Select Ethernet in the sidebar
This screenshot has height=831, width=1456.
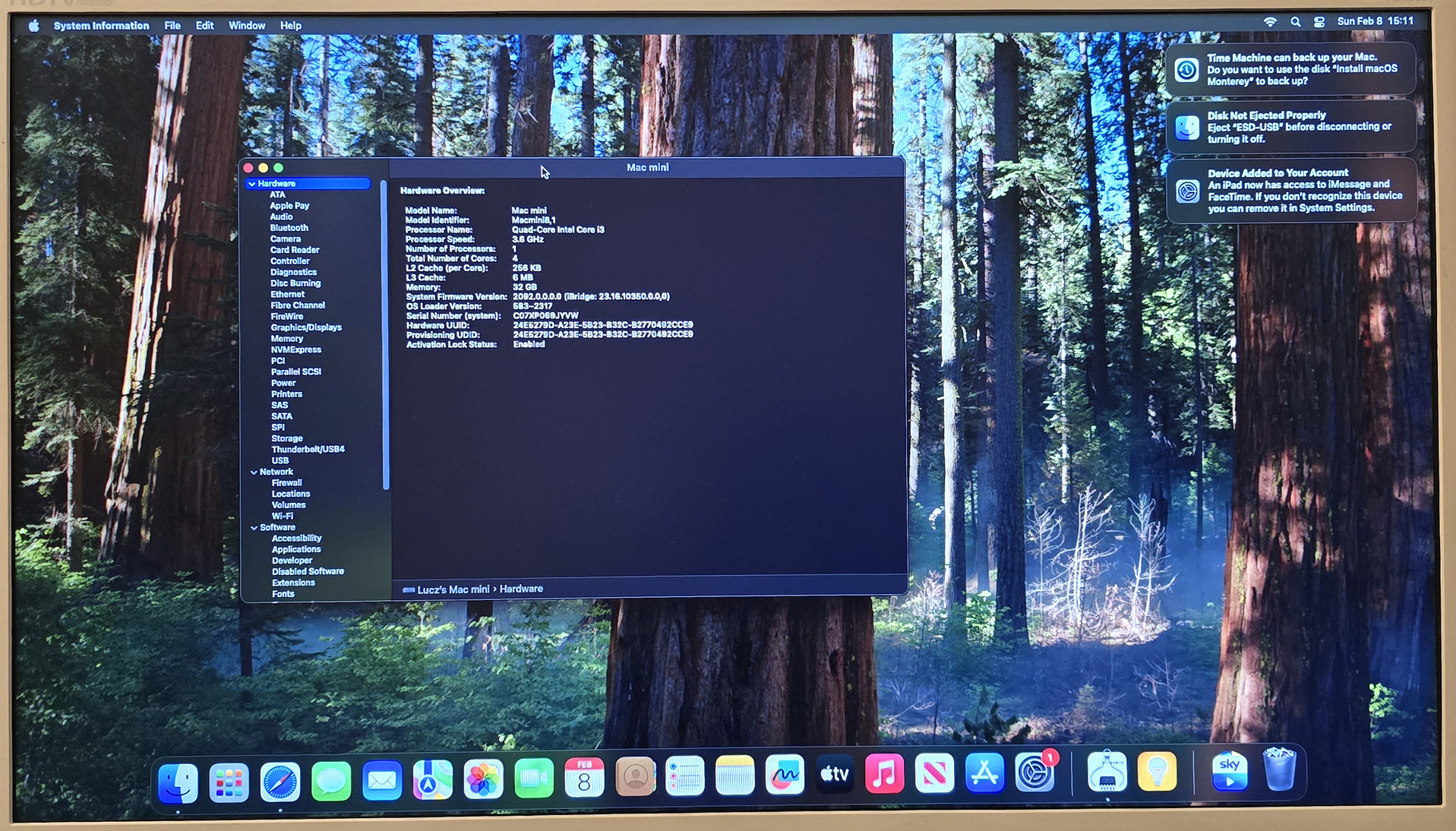click(287, 294)
